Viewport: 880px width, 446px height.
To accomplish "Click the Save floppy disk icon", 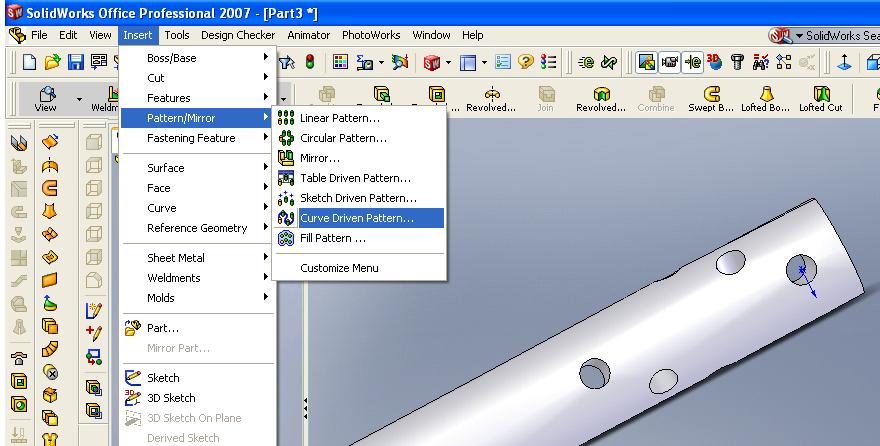I will (x=76, y=62).
